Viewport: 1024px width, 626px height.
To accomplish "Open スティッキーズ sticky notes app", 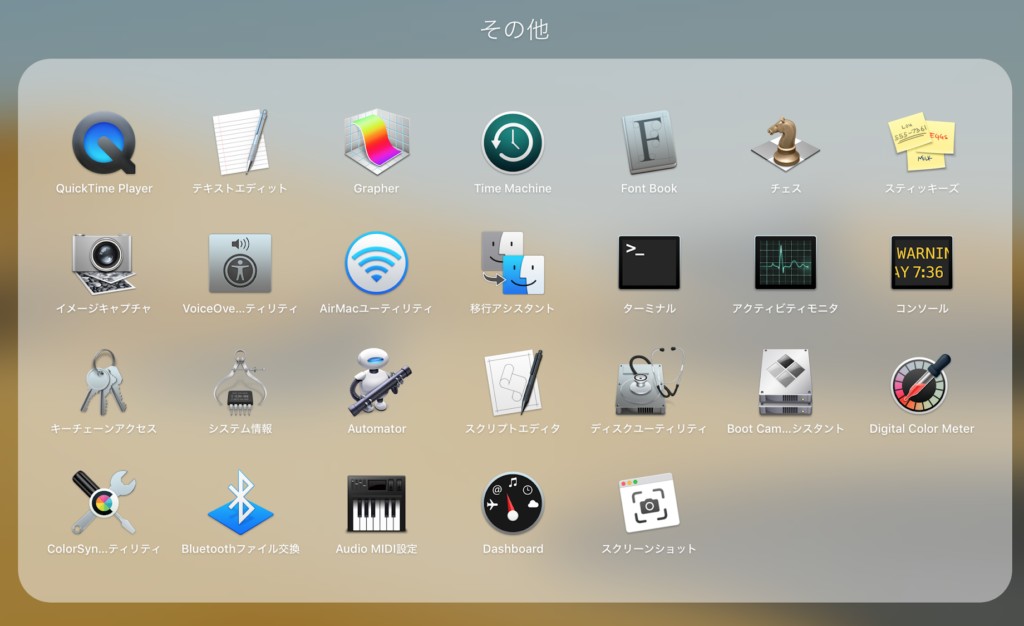I will [x=921, y=143].
